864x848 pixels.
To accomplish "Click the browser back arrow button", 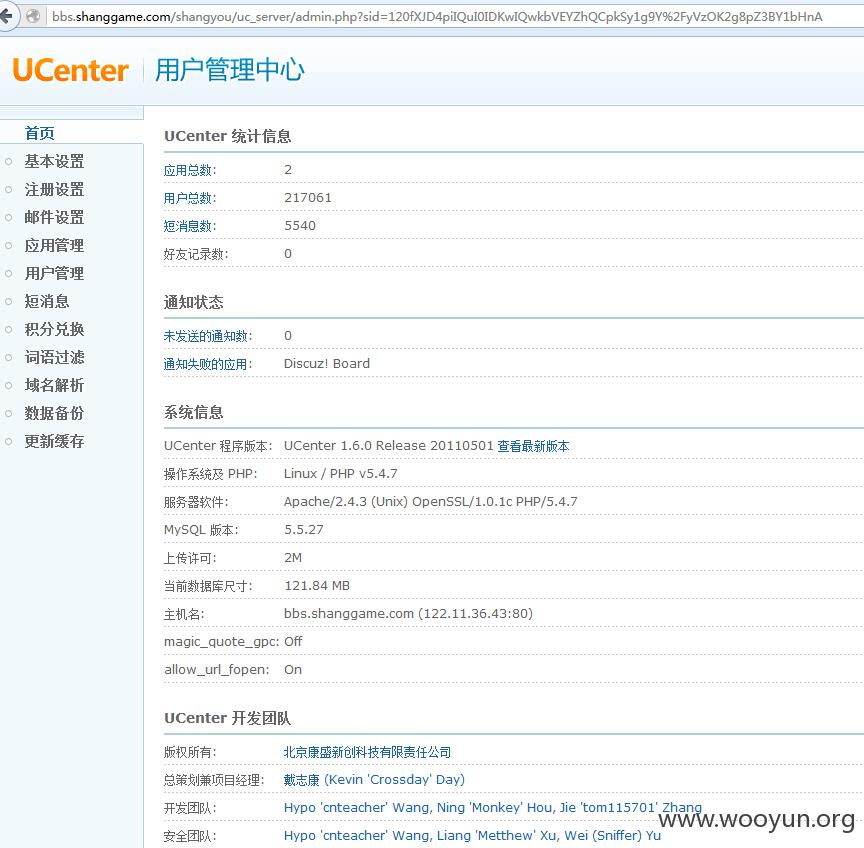I will coord(6,17).
